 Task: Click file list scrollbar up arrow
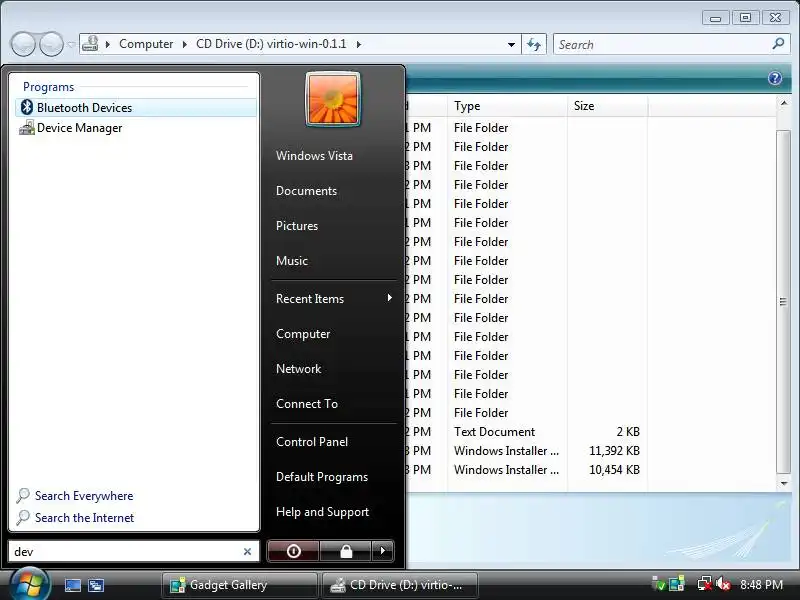point(784,104)
